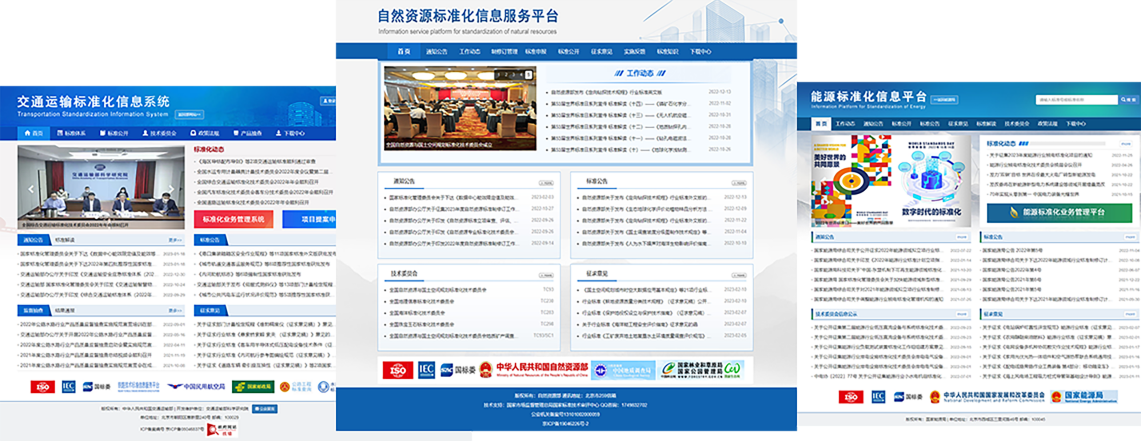Open IEC logo link on transportation site
The height and width of the screenshot is (441, 1141).
point(68,386)
